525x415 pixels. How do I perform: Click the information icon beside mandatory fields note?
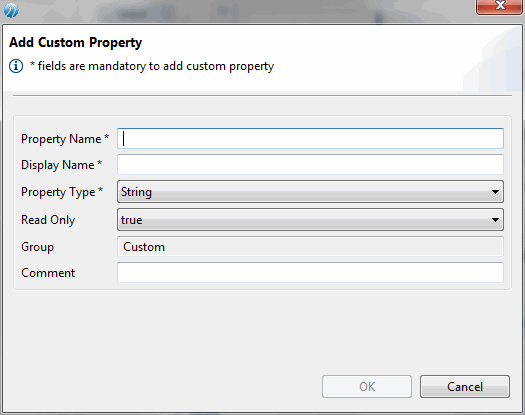16,66
